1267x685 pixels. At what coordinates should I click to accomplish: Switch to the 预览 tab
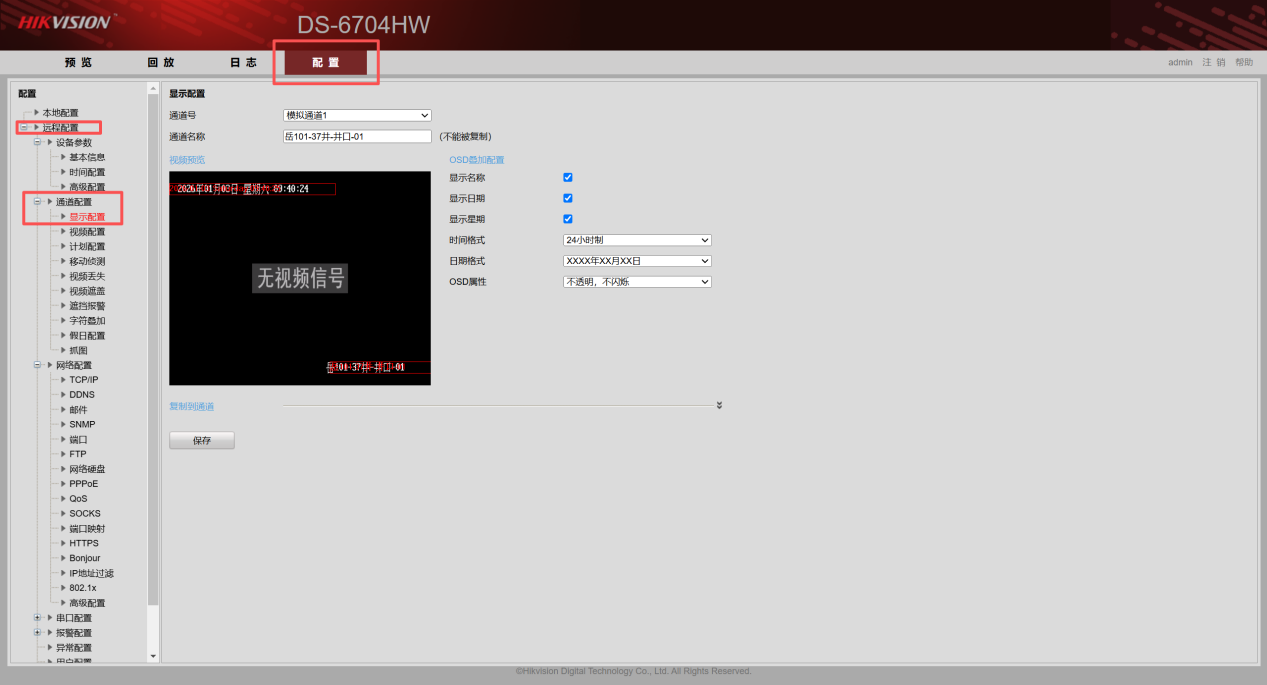[78, 63]
